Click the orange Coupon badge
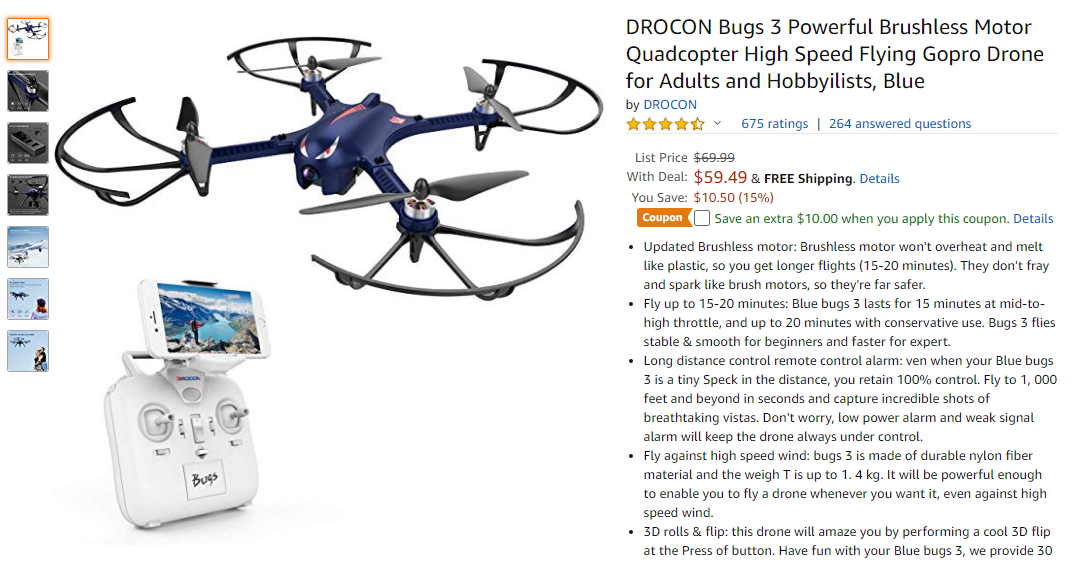Image resolution: width=1074 pixels, height=563 pixels. click(x=663, y=218)
